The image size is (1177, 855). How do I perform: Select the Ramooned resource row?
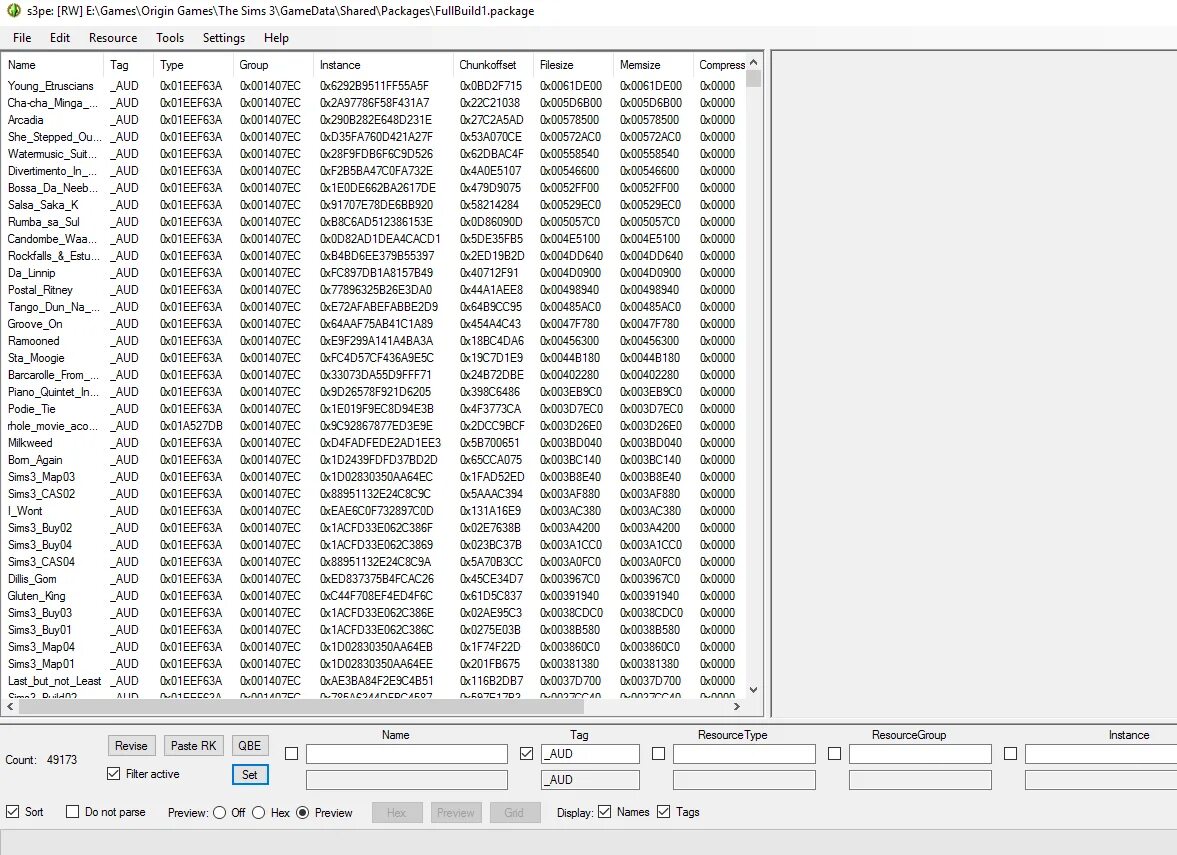374,341
